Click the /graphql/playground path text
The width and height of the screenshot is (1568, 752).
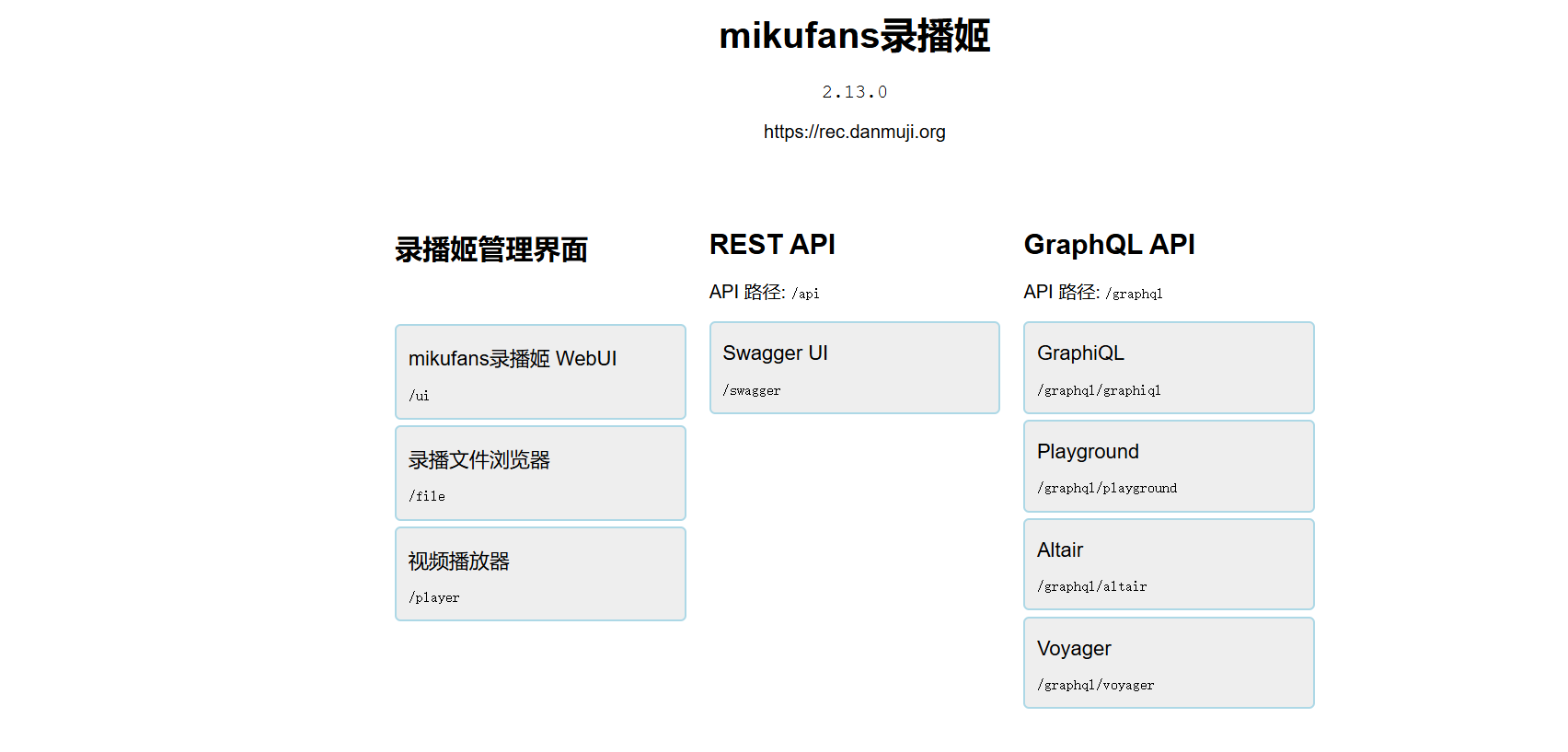tap(1107, 488)
